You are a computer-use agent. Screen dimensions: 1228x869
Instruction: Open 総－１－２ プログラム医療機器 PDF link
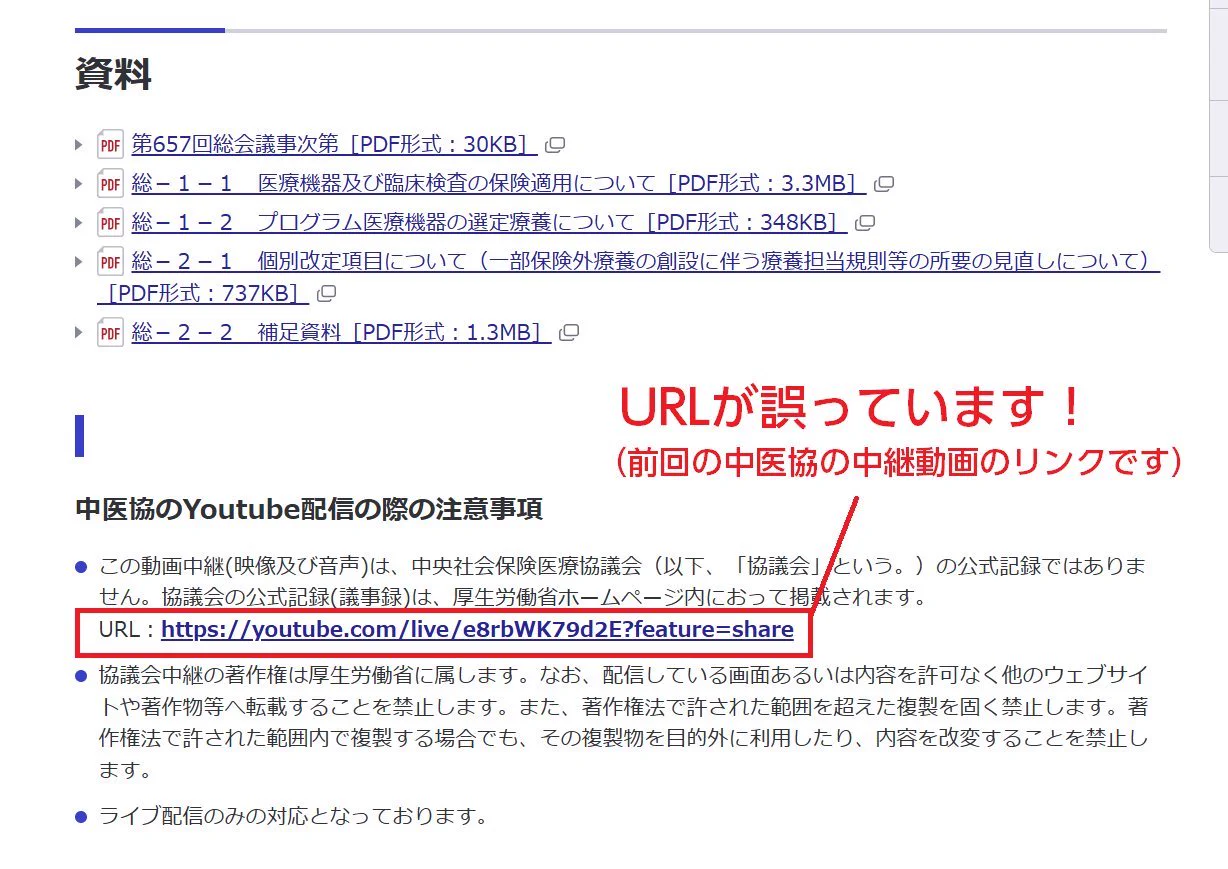490,222
